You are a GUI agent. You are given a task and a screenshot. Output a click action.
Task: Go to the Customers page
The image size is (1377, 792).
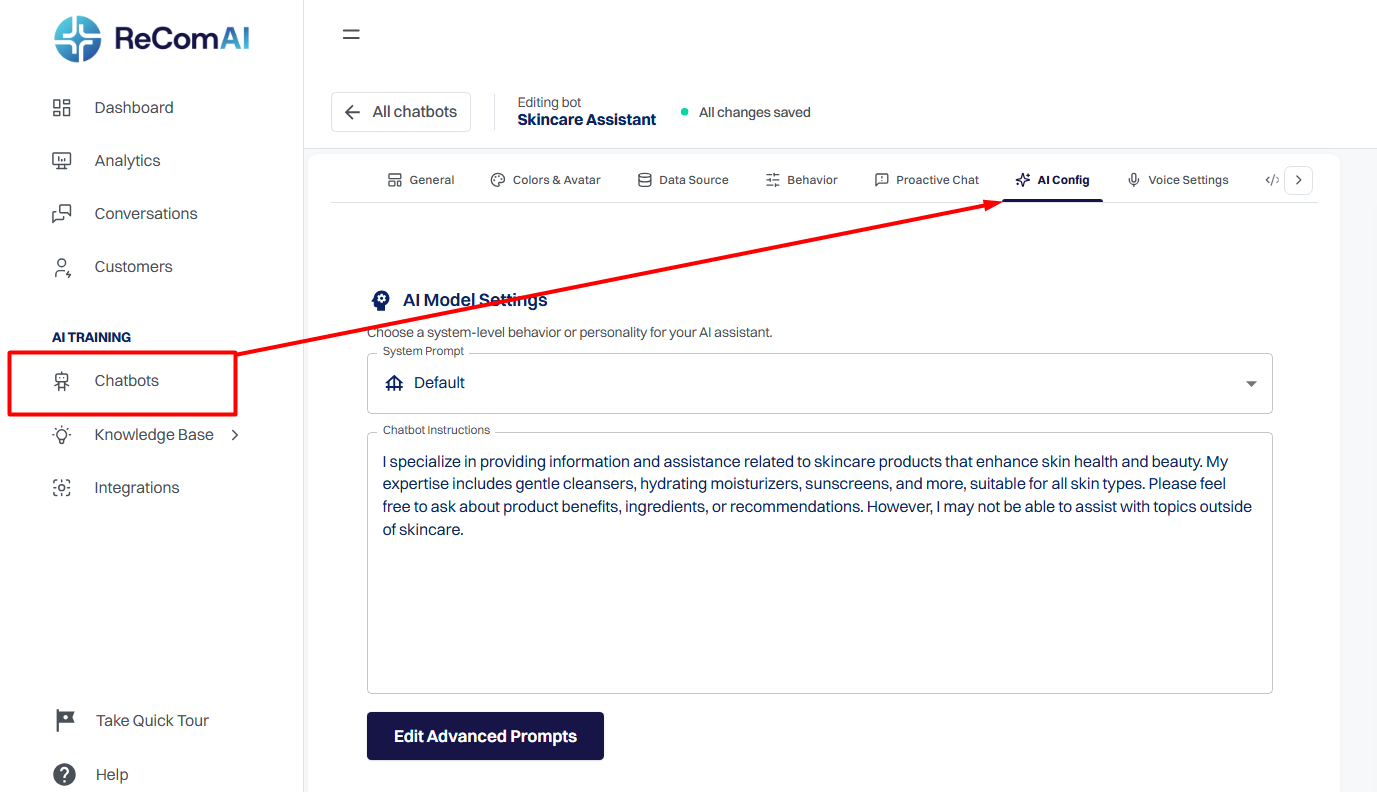133,267
